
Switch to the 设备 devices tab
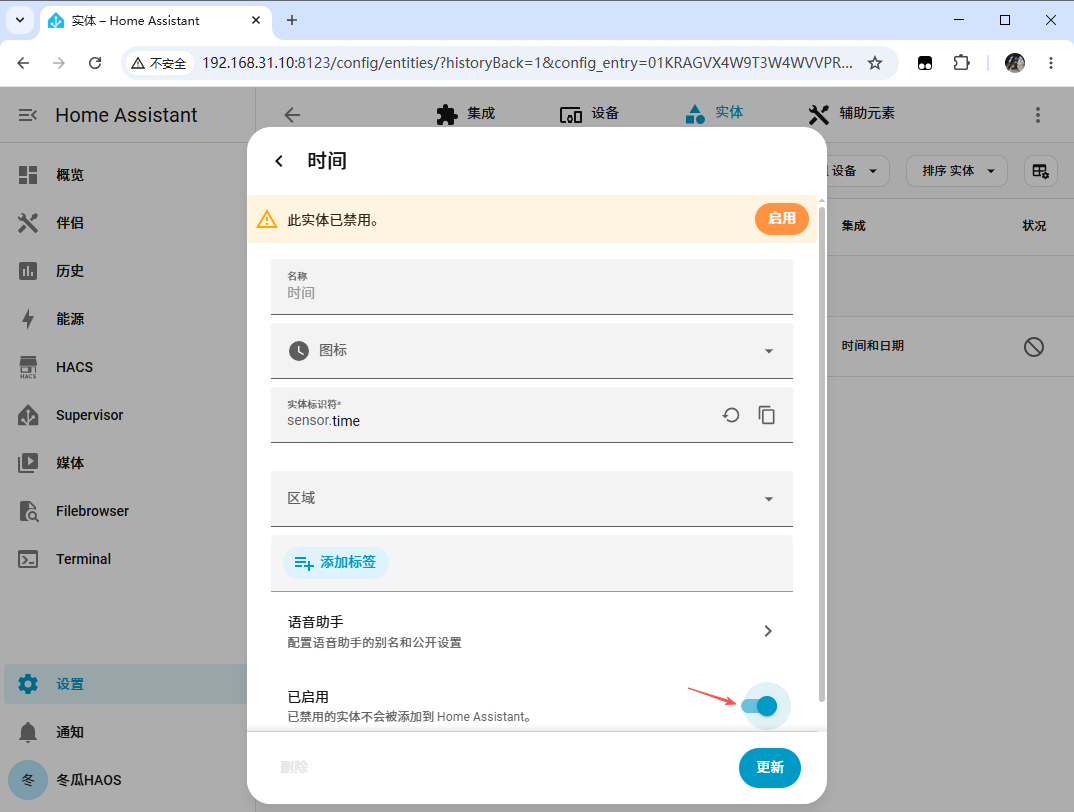[589, 114]
